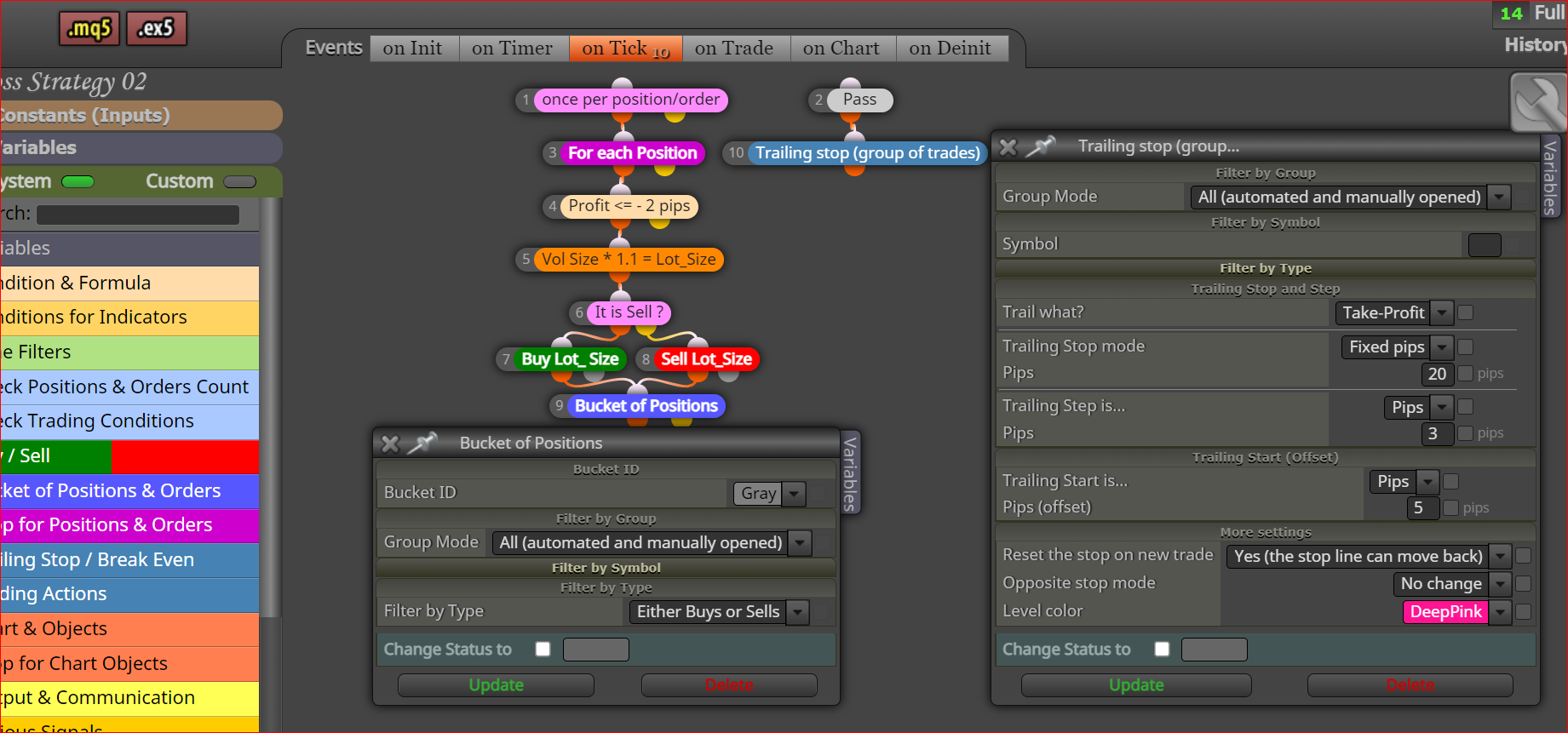
Task: Select the 'Profit <= - 2 pips' block
Action: [x=629, y=206]
